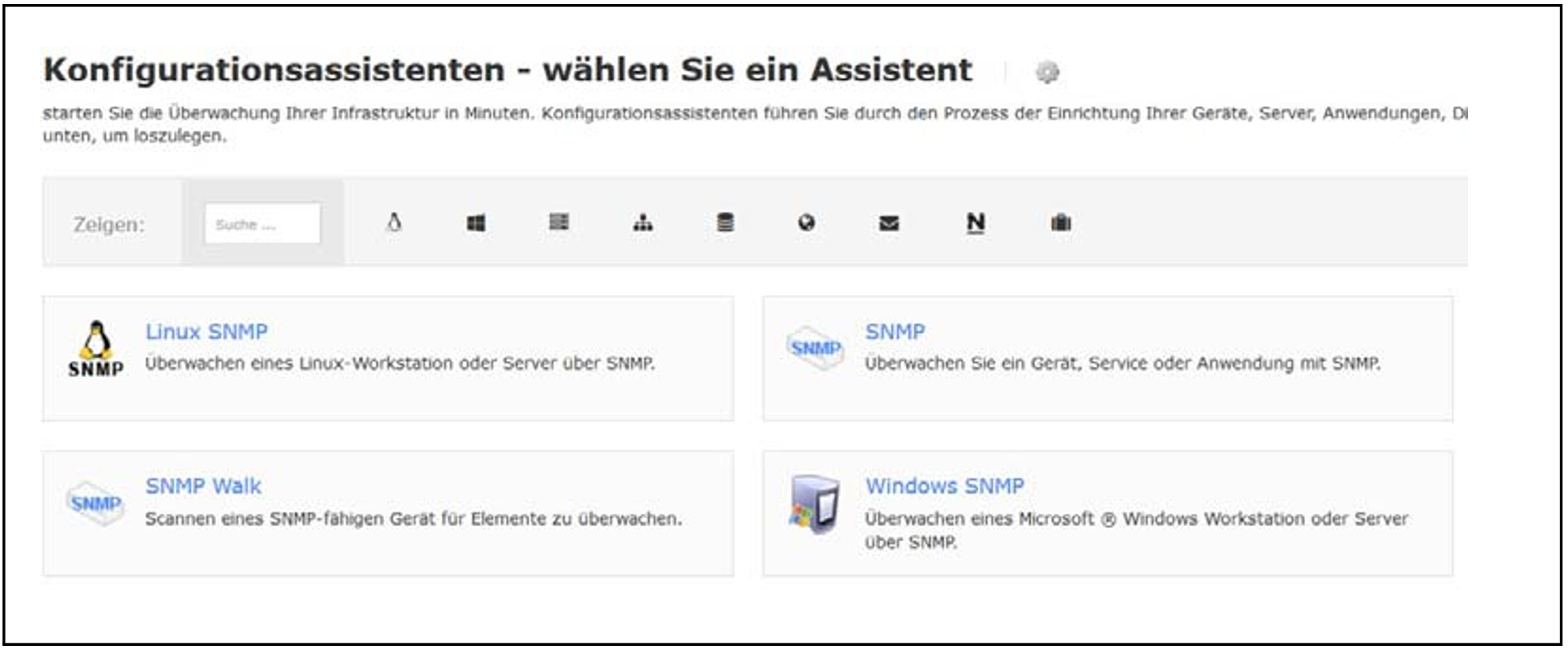Select the network hierarchy filter icon
This screenshot has height=649, width=1568.
(x=642, y=223)
